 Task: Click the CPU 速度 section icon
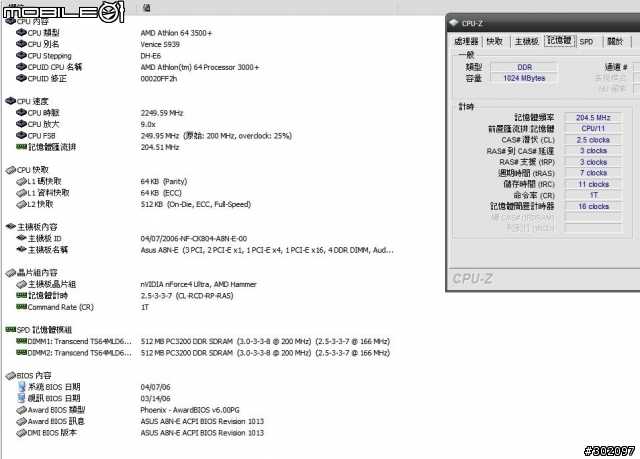point(11,101)
